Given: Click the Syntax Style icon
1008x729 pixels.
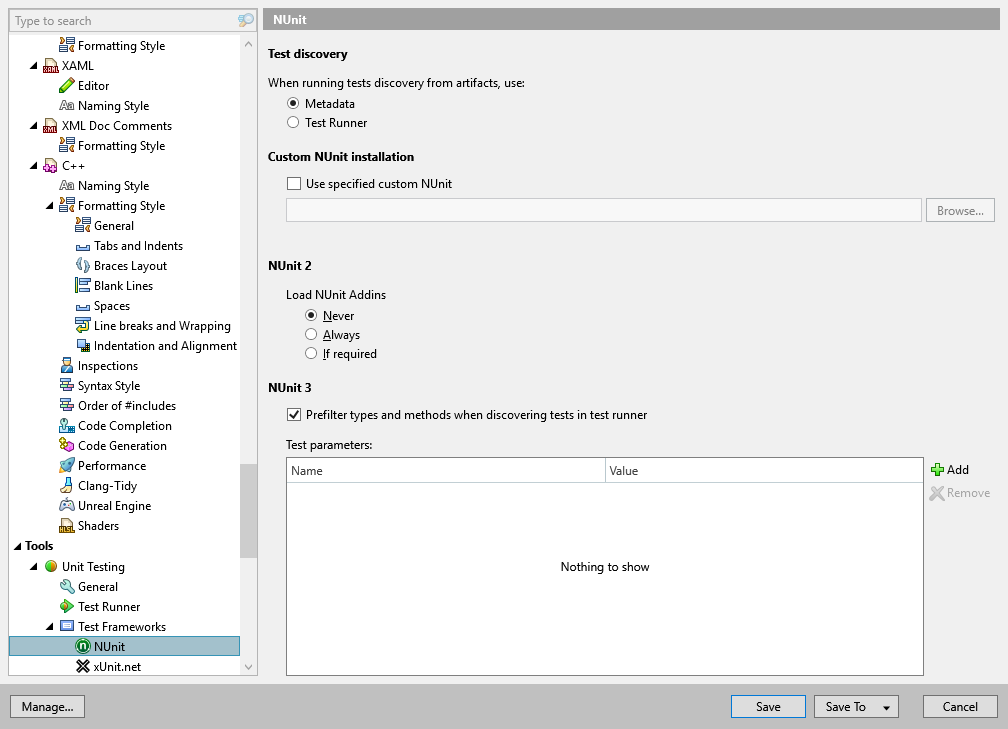Looking at the screenshot, I should (x=66, y=386).
